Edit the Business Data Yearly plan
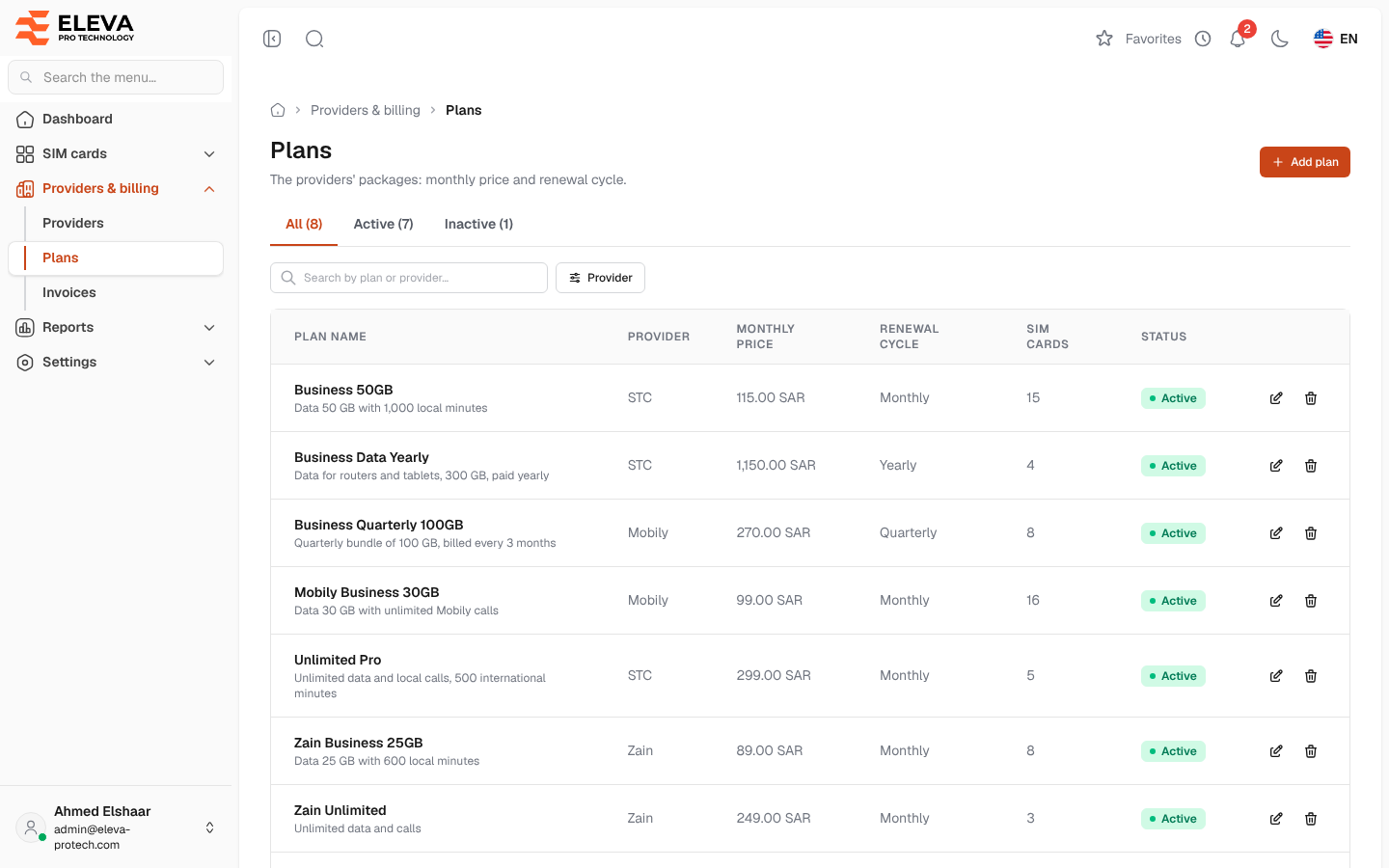The width and height of the screenshot is (1389, 868). tap(1276, 466)
